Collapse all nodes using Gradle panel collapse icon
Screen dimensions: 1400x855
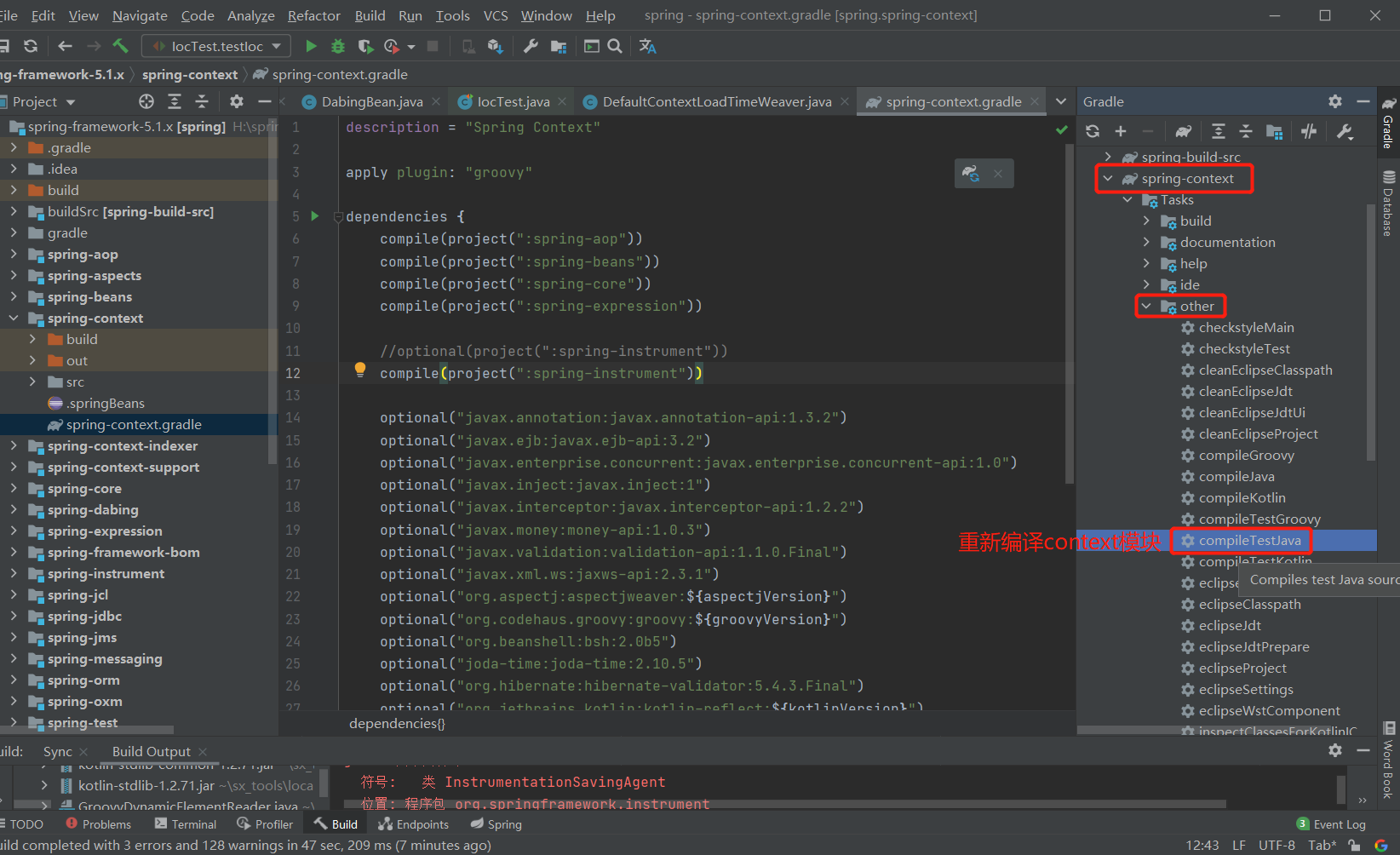pos(1246,131)
